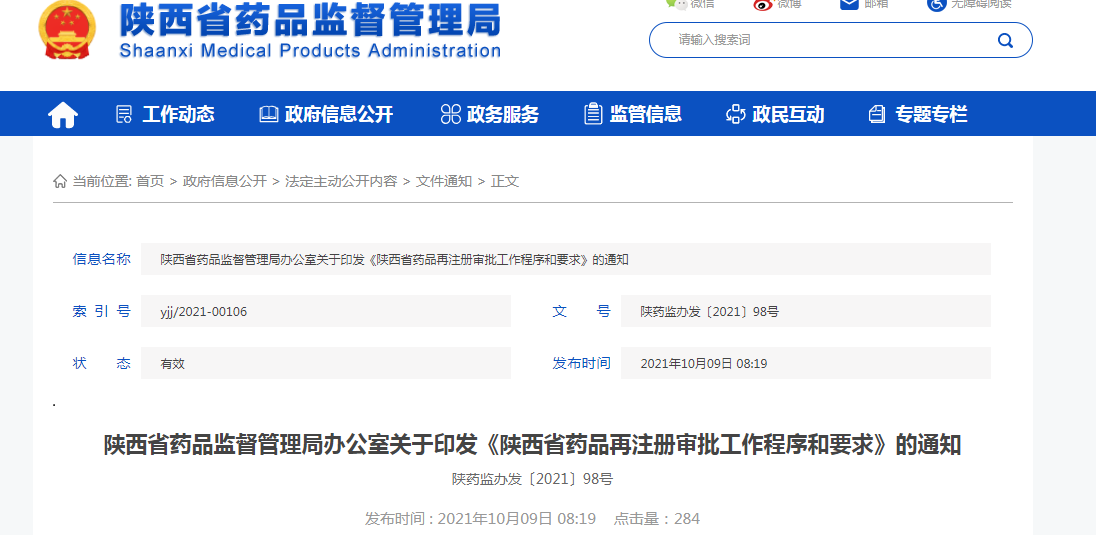
Task: Click the index number yjj/2021-00106
Action: (203, 312)
